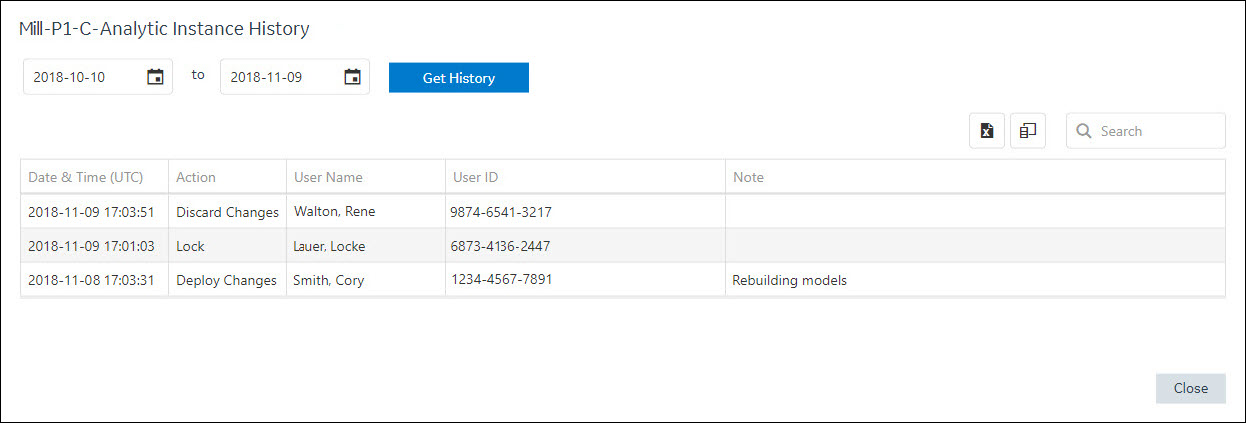Open the end date calendar picker icon
Viewport: 1246px width, 423px height.
tap(352, 77)
